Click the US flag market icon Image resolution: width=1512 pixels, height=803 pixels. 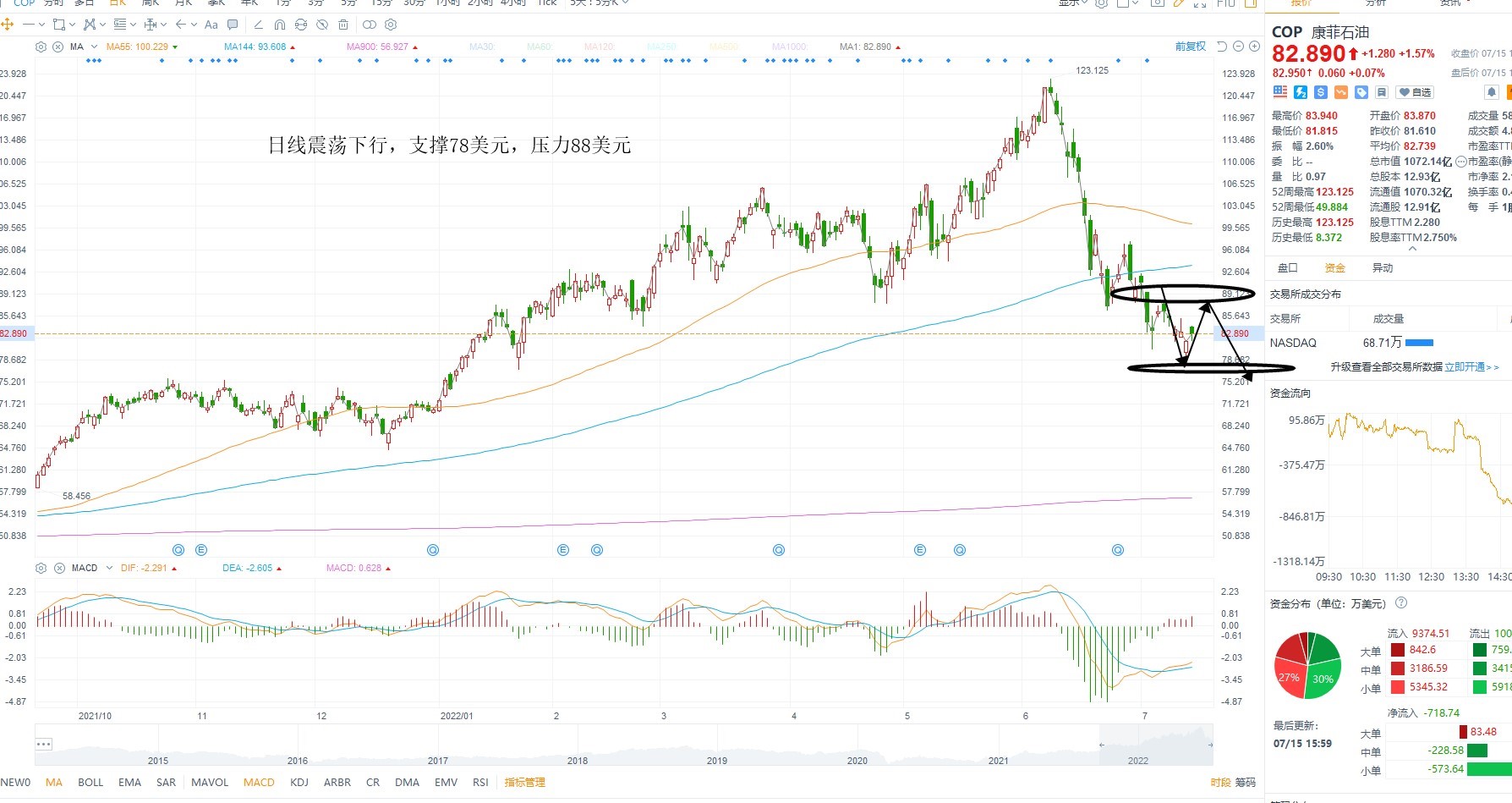[1280, 92]
